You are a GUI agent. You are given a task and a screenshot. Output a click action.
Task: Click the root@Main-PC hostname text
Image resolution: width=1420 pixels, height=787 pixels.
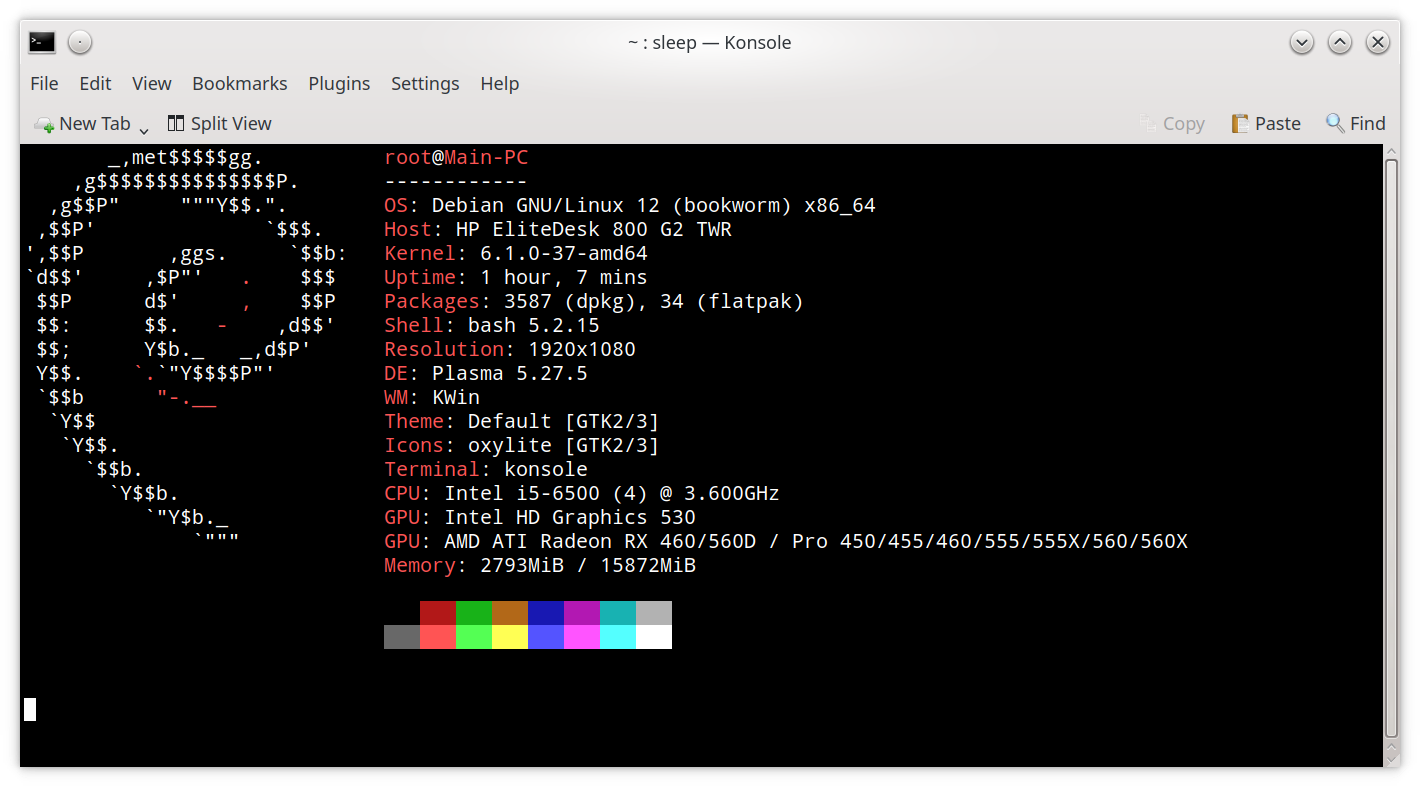[x=456, y=157]
